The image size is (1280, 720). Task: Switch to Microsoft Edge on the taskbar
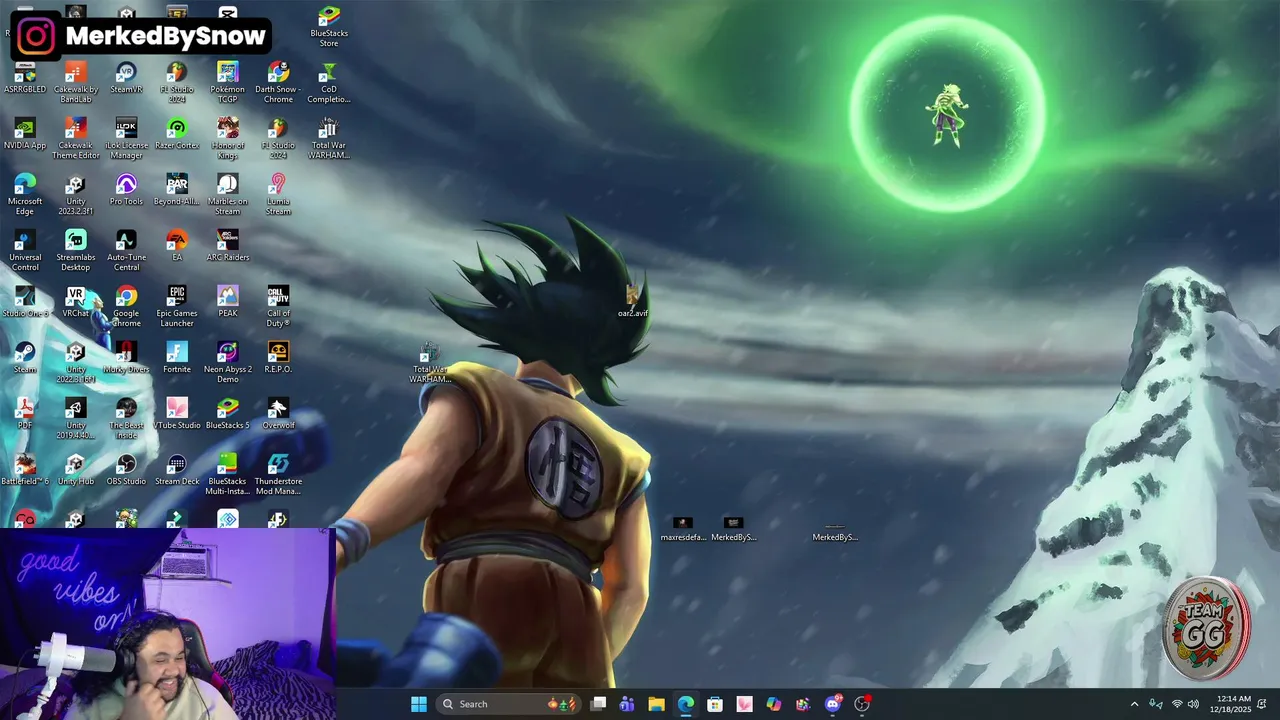pyautogui.click(x=686, y=704)
